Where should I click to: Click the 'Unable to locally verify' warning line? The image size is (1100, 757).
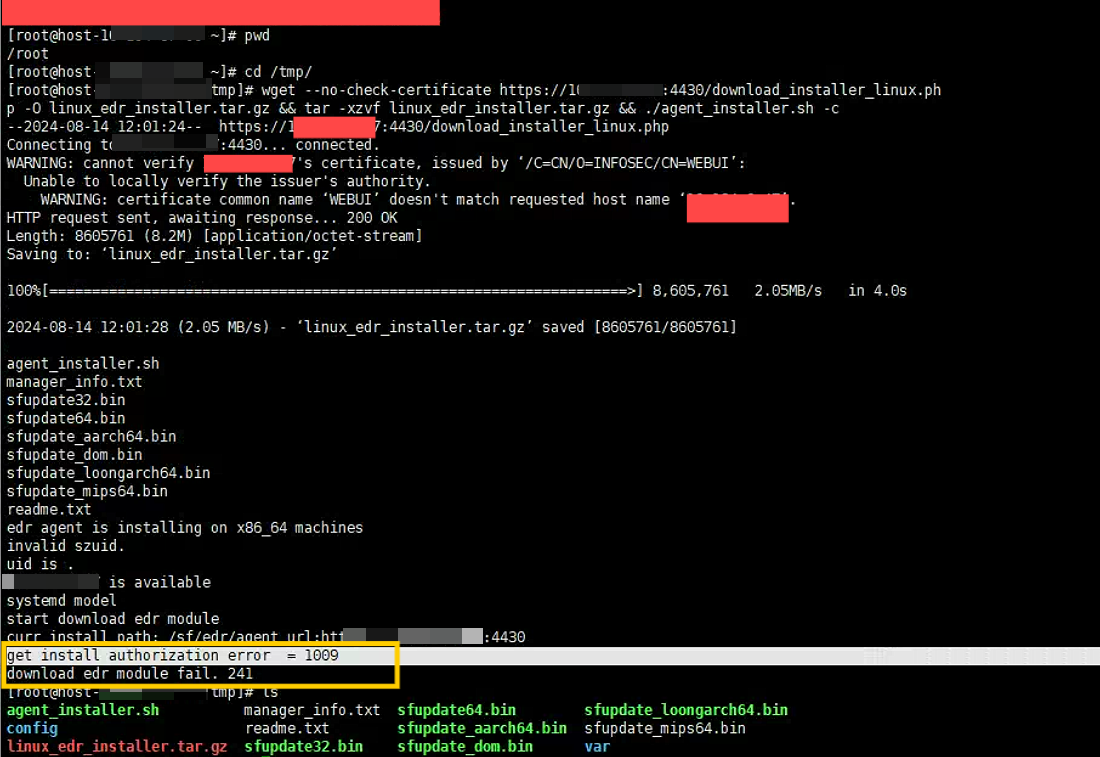click(226, 181)
